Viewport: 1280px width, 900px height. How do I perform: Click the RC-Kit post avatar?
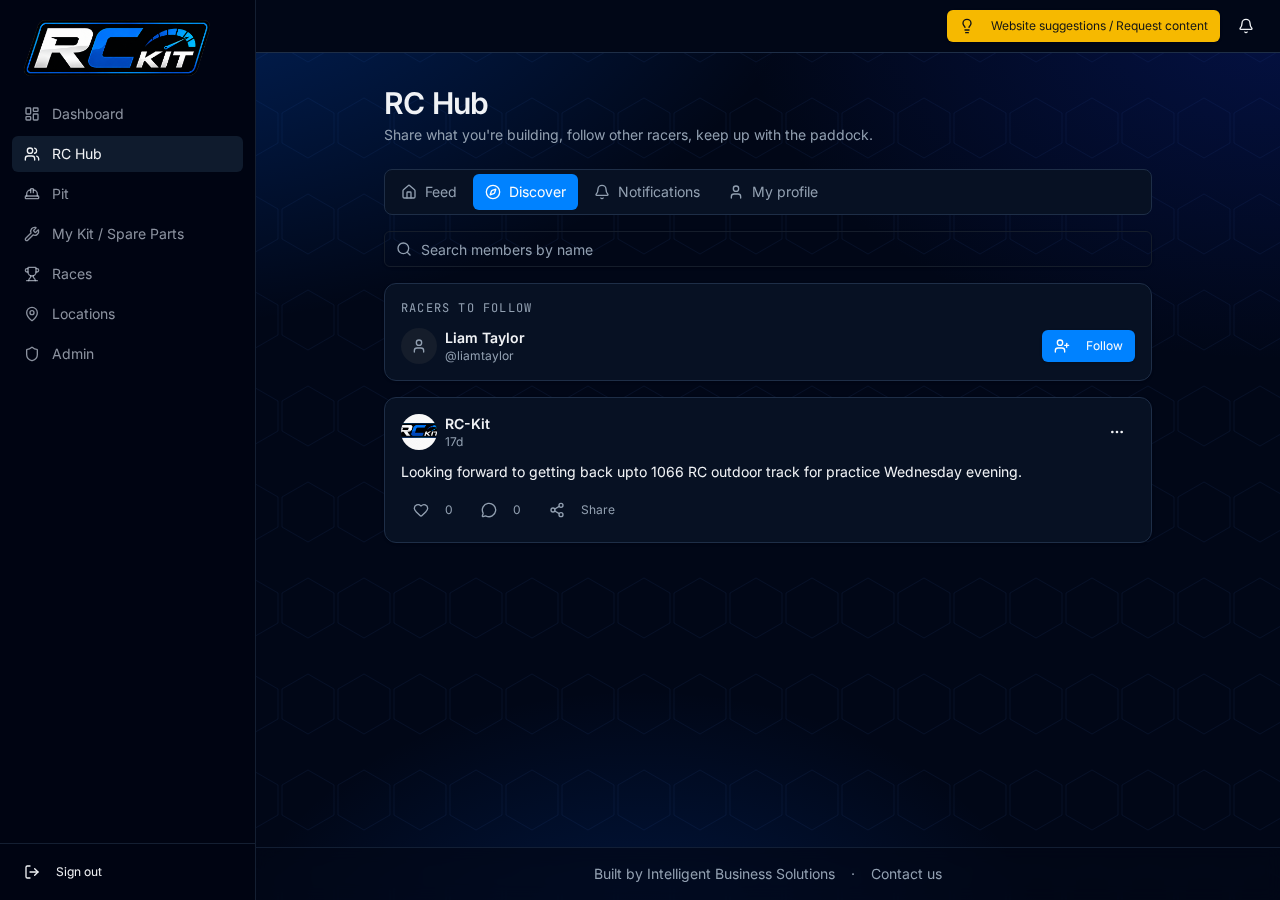pos(419,432)
